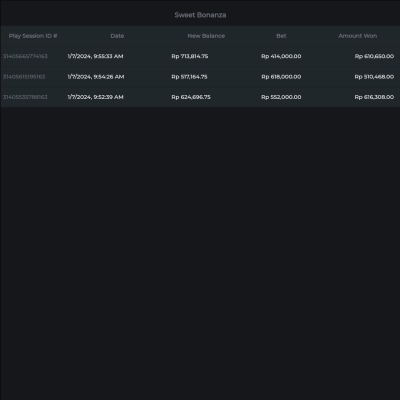Click the balance Rp 624,696.75
The width and height of the screenshot is (400, 400).
tap(191, 97)
